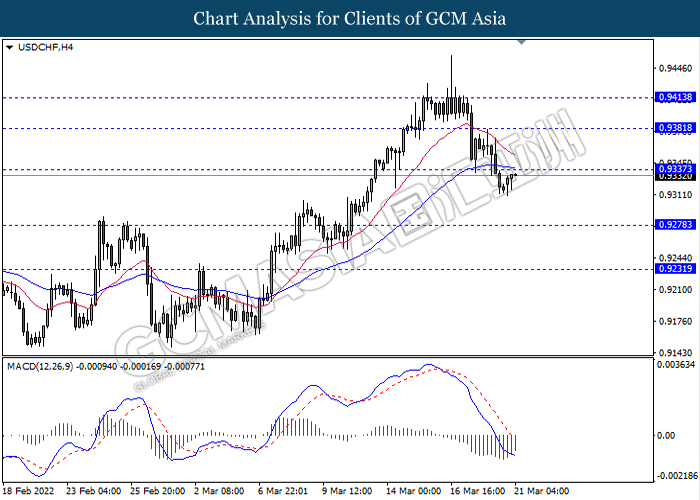Click the 21 Mar 04:00 time label

point(542,491)
